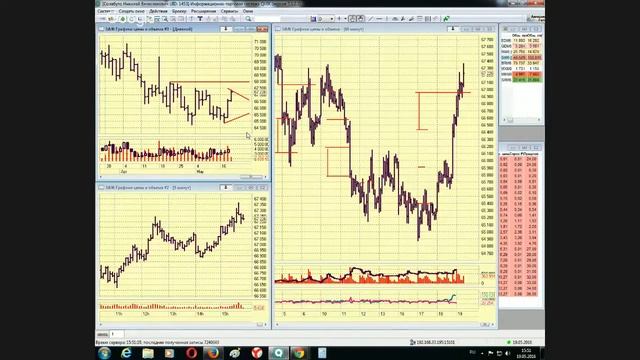
Task: Launch Internet Explorer from taskbar
Action: pyautogui.click(x=126, y=353)
